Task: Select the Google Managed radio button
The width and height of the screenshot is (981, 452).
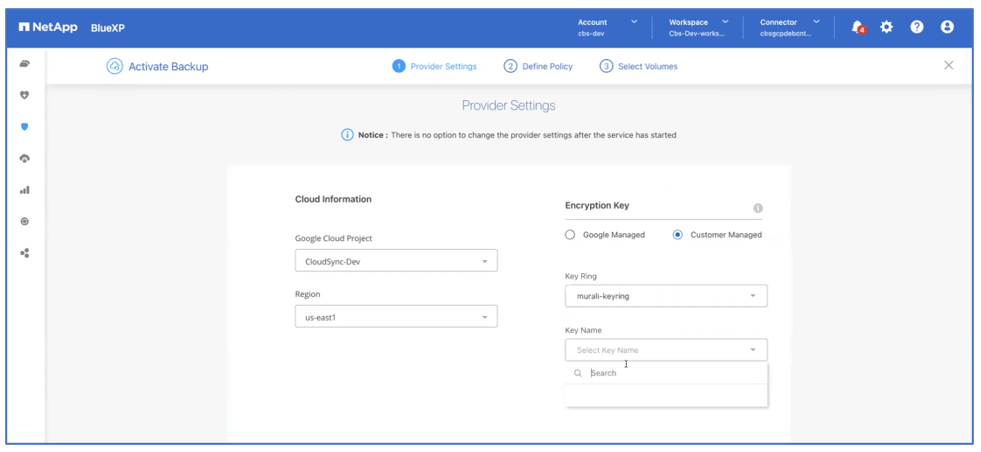Action: 570,235
